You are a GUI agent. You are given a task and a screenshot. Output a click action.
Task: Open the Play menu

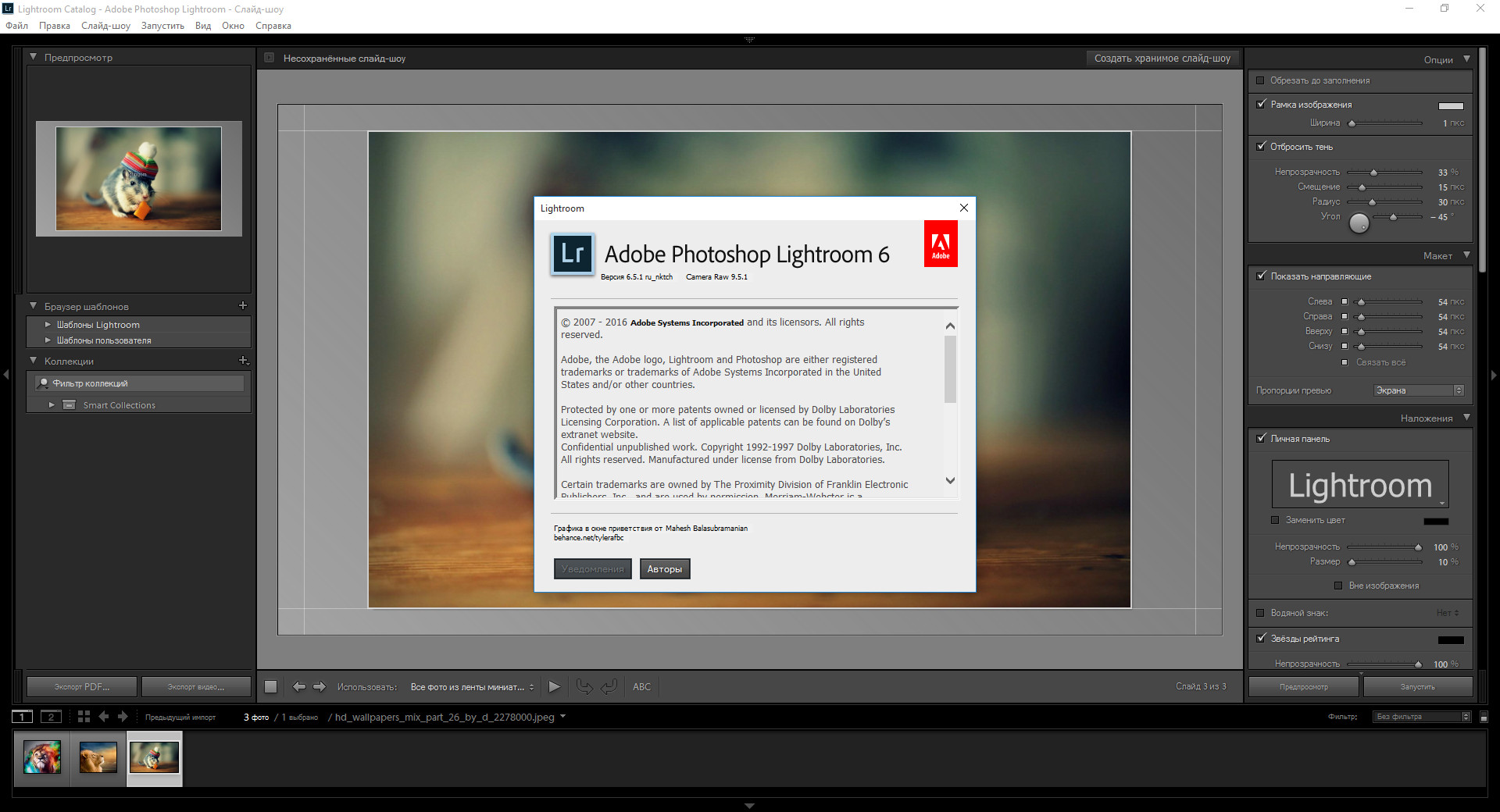[162, 26]
